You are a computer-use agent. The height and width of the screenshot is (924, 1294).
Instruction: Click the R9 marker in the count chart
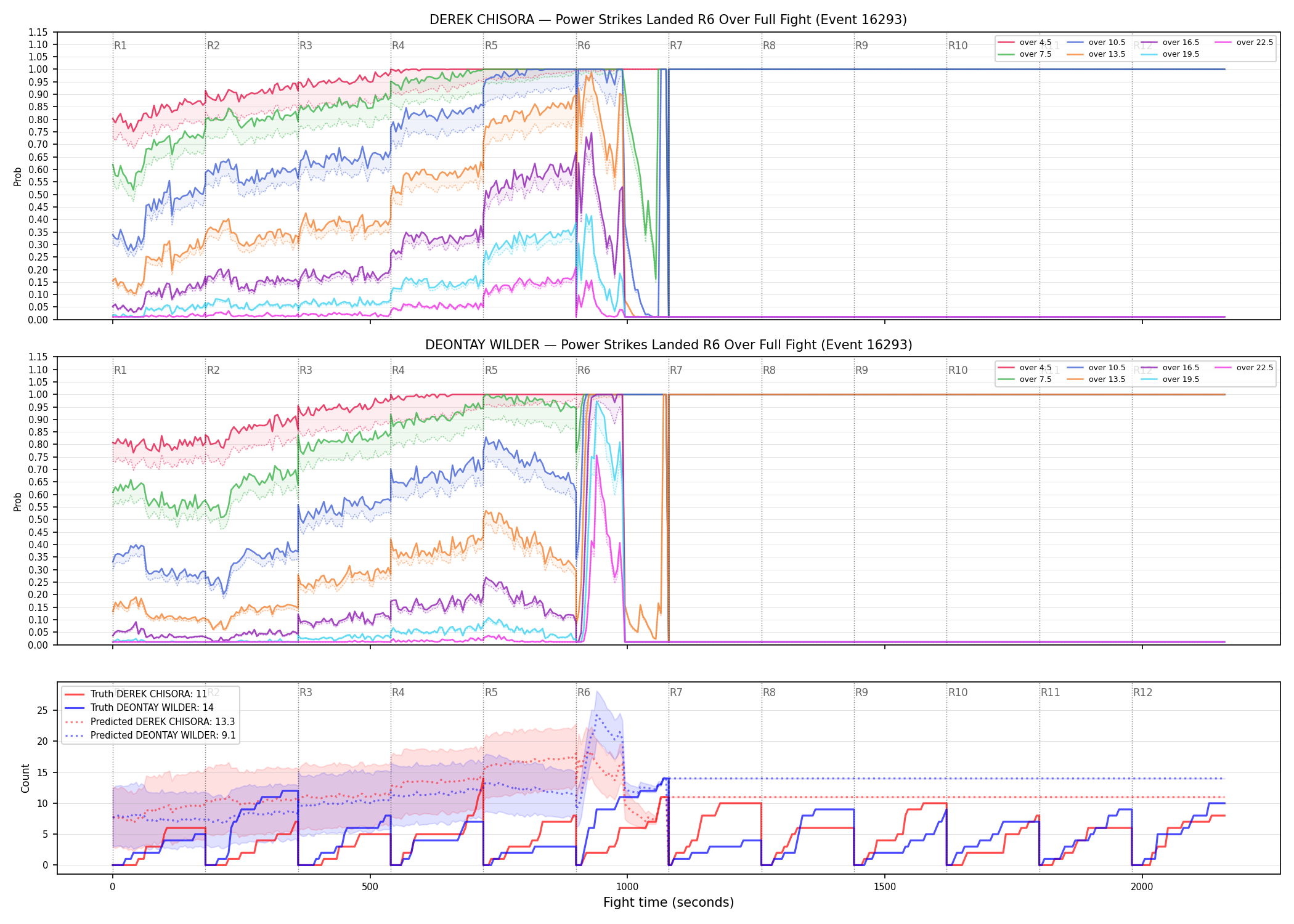[861, 692]
